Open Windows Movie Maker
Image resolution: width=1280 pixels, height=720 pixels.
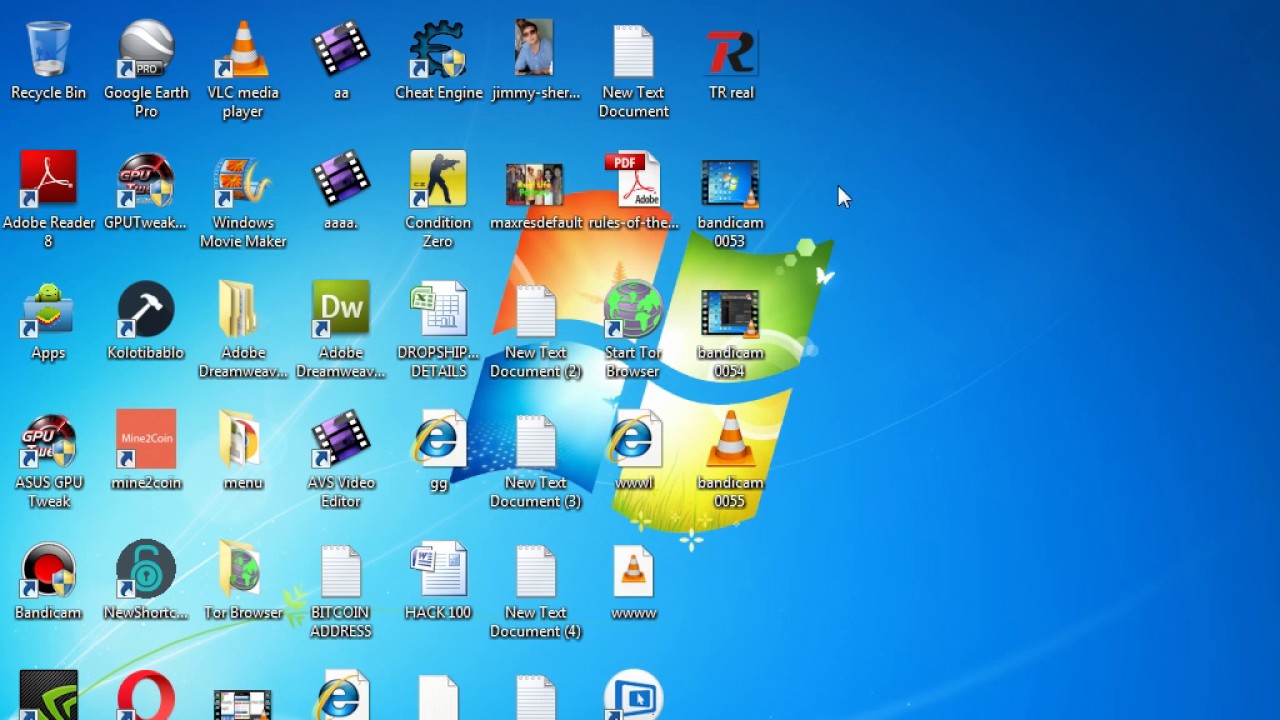pos(242,180)
